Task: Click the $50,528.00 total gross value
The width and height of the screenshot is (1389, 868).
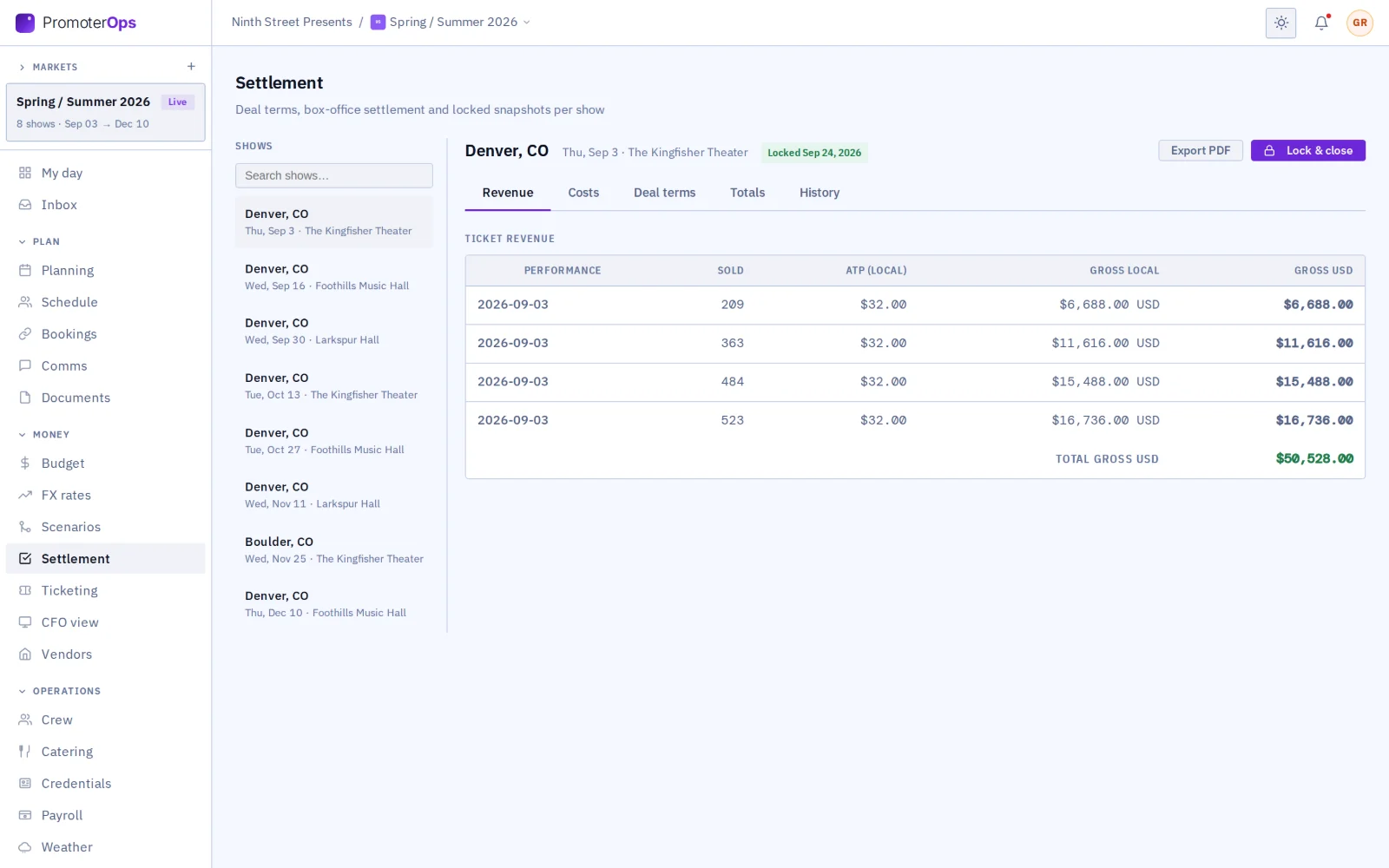Action: pos(1314,458)
